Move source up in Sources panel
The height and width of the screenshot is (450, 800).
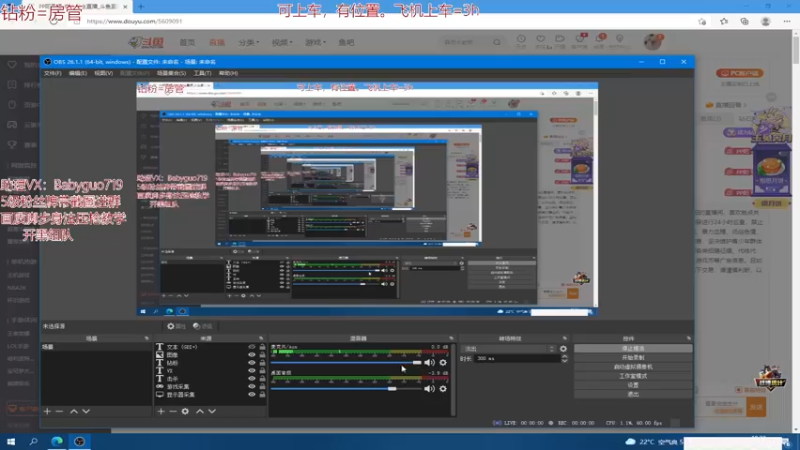click(200, 411)
